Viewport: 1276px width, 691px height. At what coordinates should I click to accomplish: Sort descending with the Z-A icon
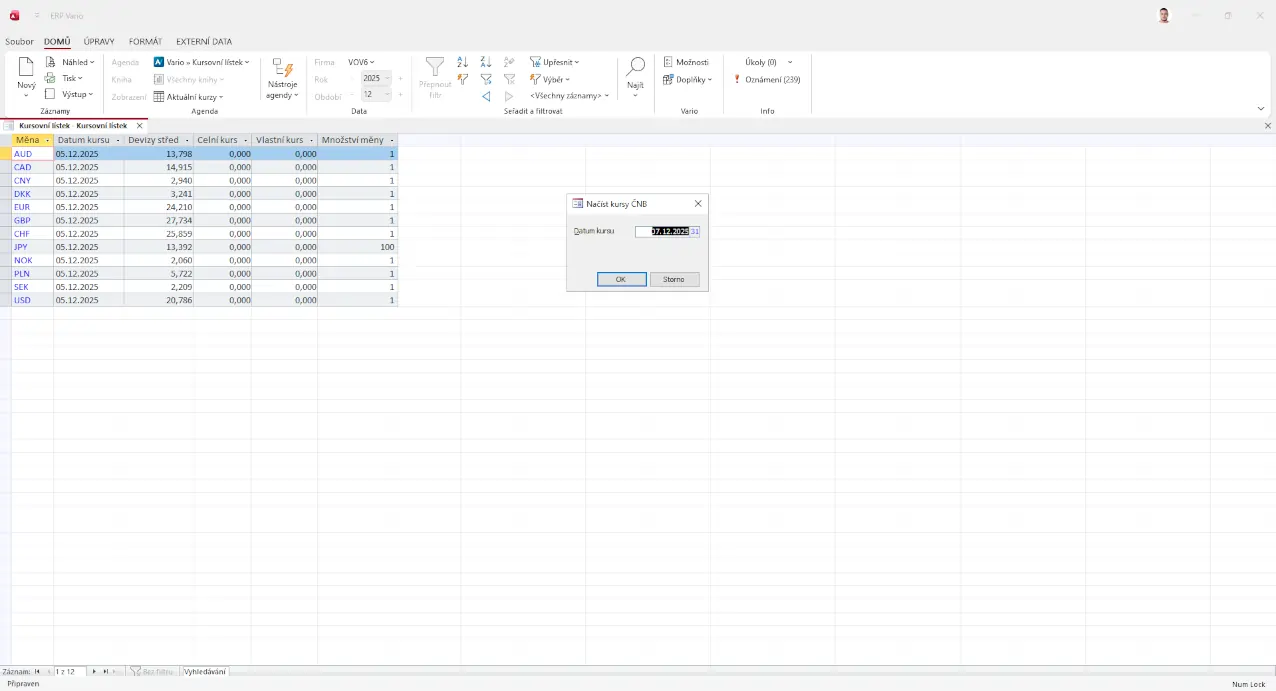[486, 62]
